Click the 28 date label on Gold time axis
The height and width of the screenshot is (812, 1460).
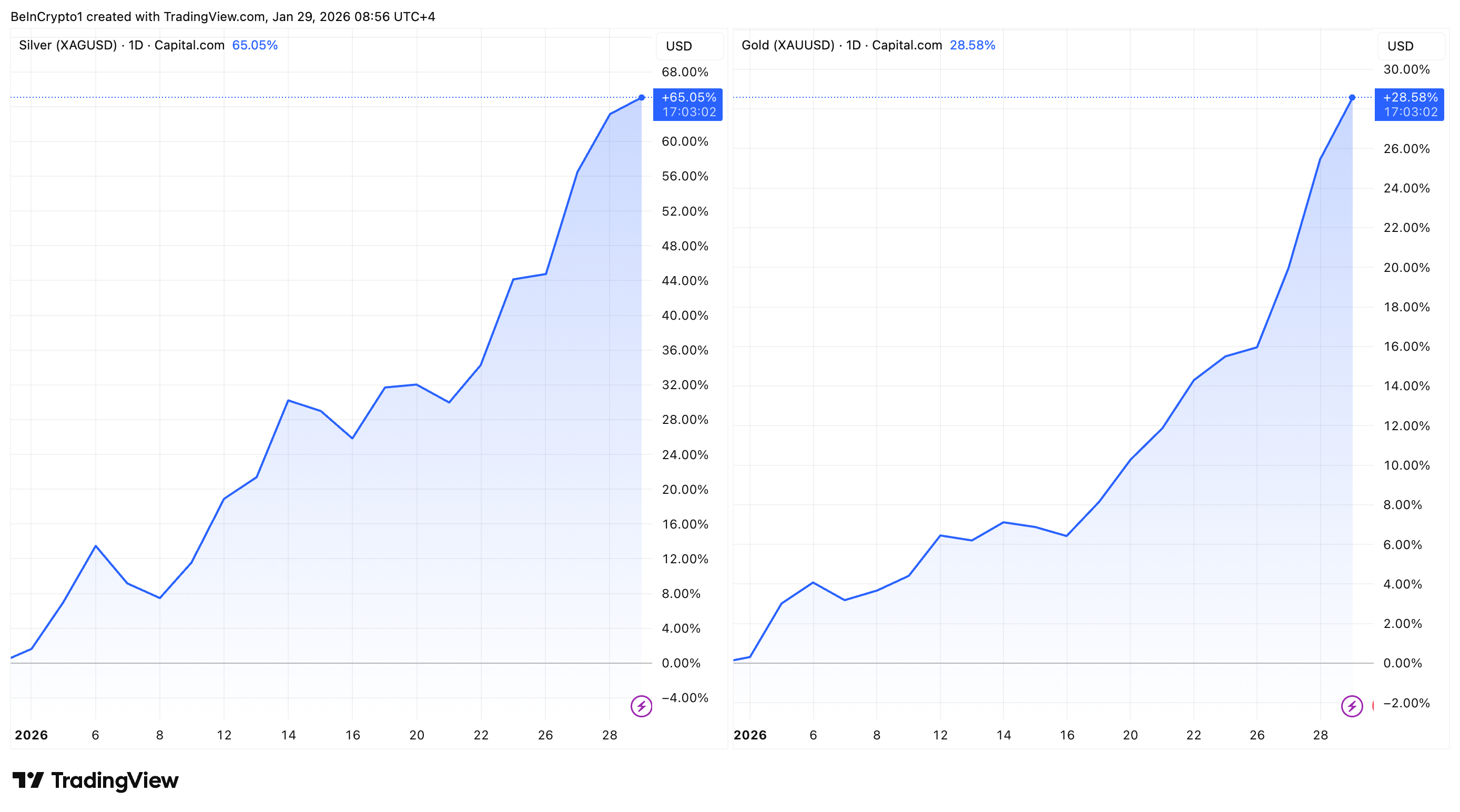(x=1320, y=735)
